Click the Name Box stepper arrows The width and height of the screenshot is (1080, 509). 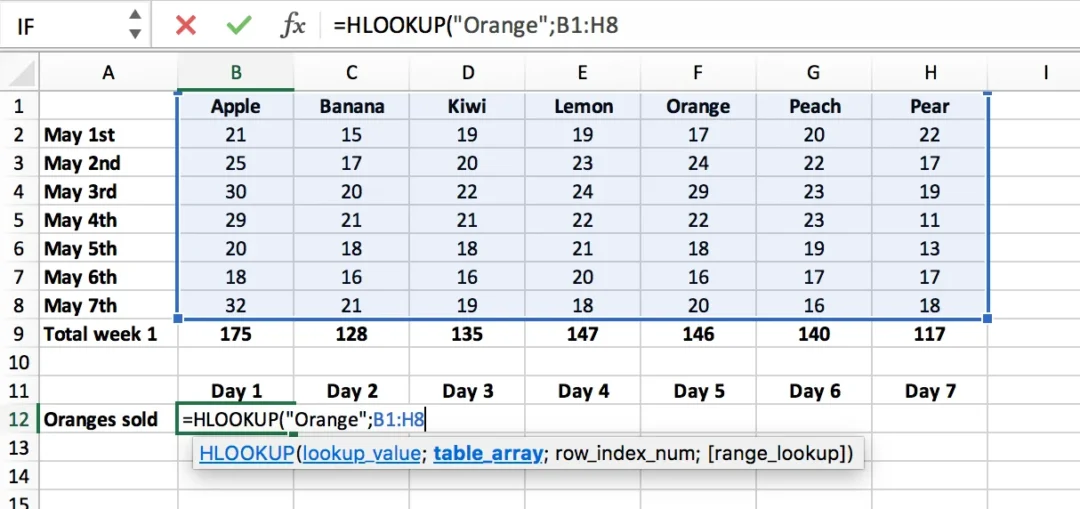135,24
